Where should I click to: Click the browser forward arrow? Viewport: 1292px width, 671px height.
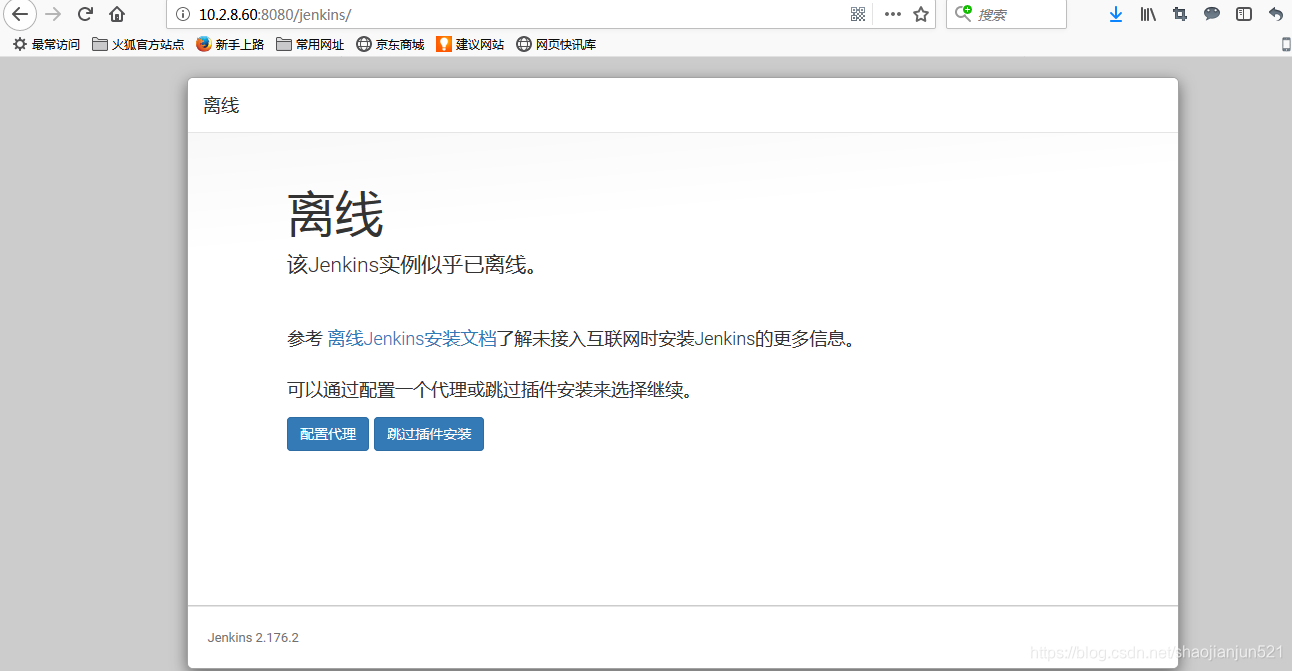[x=54, y=14]
